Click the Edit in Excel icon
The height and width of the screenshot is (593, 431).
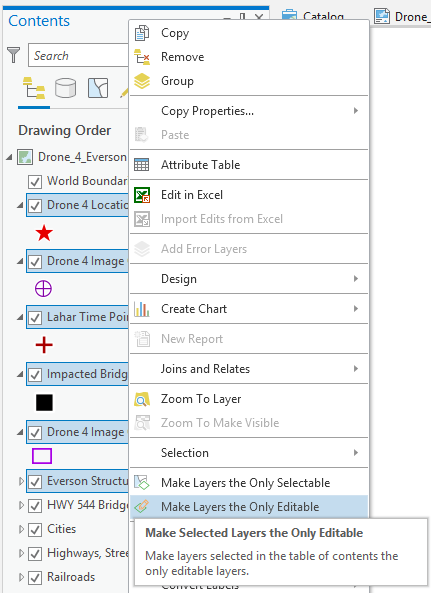coord(142,195)
